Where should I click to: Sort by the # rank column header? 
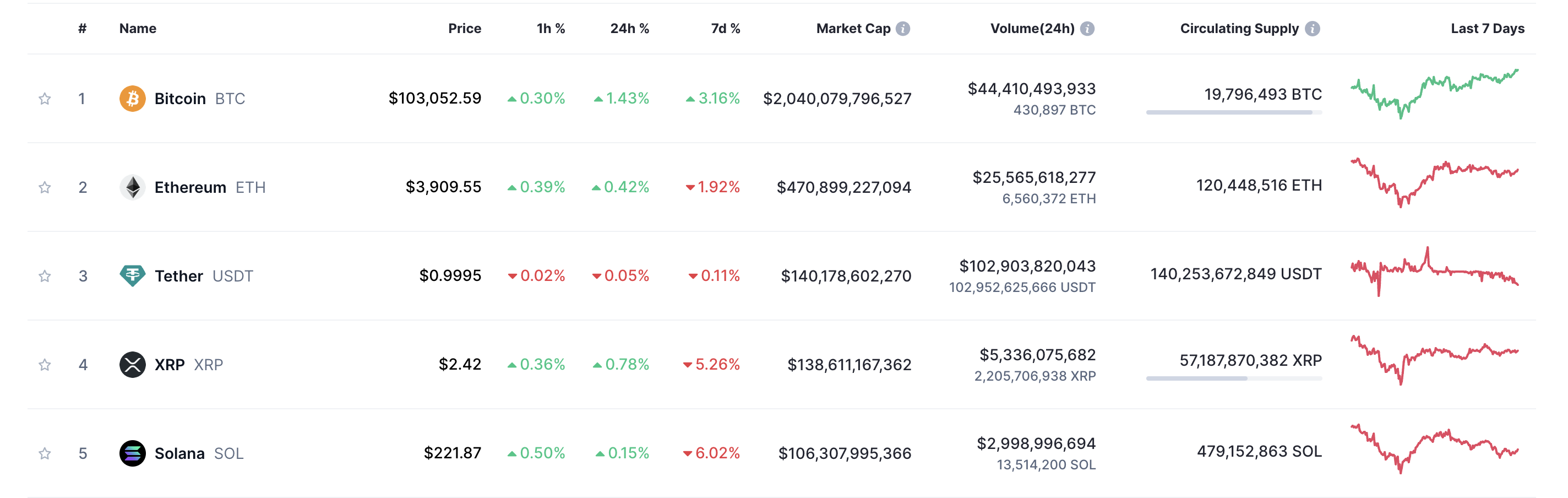(x=82, y=29)
